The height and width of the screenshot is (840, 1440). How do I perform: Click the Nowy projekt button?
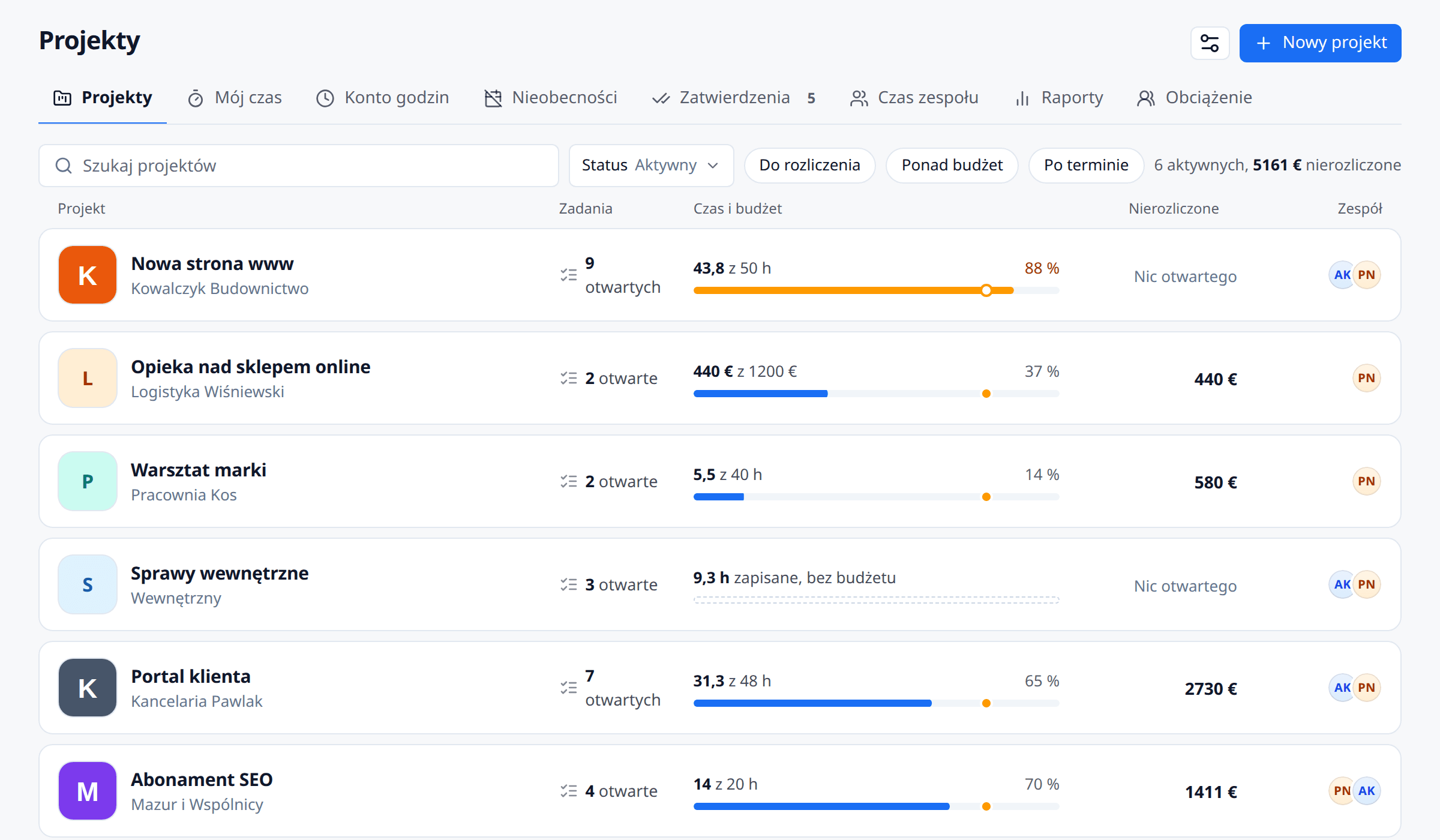1320,43
